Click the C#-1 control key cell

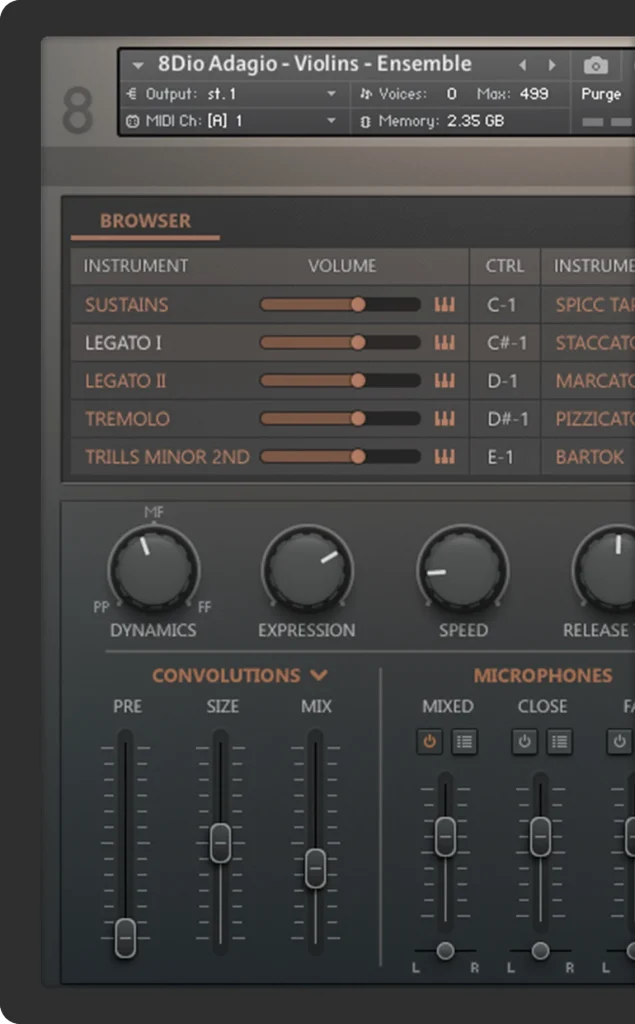pyautogui.click(x=506, y=343)
